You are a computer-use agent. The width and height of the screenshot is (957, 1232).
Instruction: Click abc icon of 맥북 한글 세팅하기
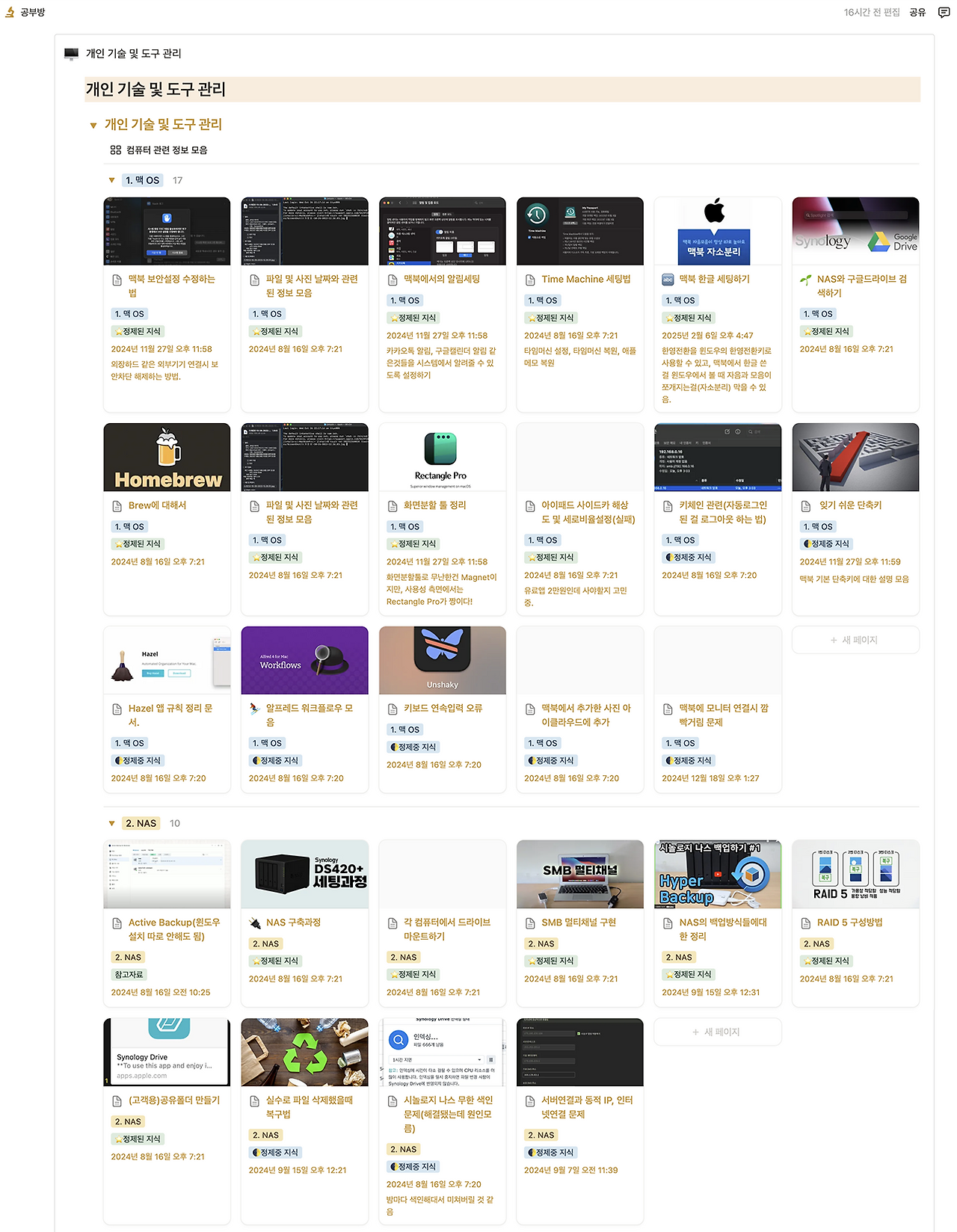pyautogui.click(x=668, y=280)
